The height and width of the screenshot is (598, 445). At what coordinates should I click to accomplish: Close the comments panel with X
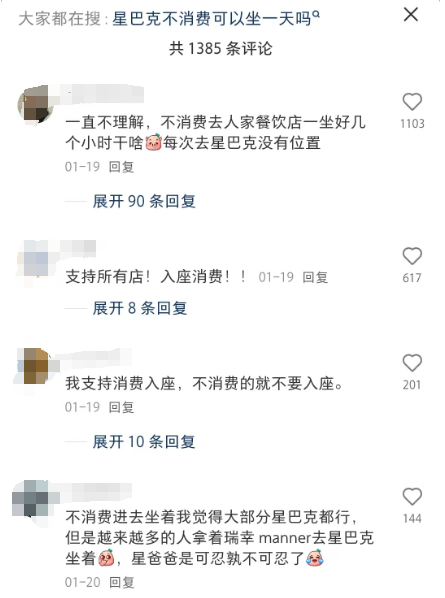(x=411, y=15)
